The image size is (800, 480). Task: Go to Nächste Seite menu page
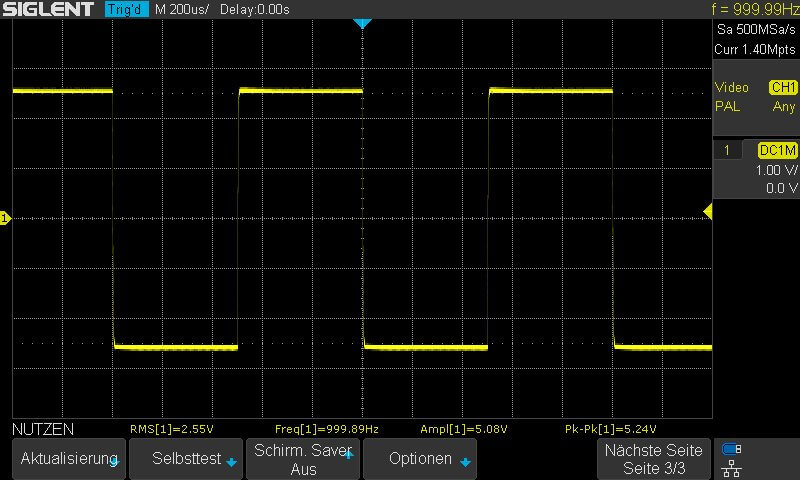coord(654,459)
